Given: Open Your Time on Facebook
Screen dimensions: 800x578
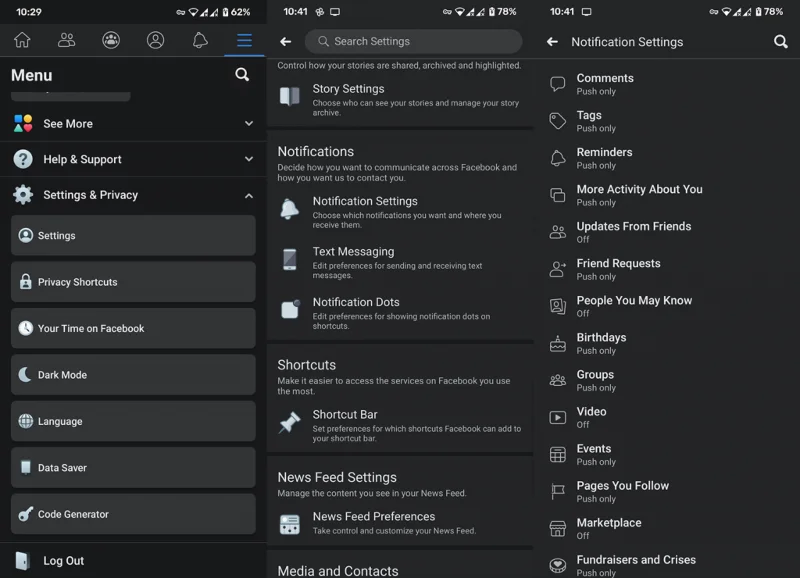Looking at the screenshot, I should [x=133, y=328].
